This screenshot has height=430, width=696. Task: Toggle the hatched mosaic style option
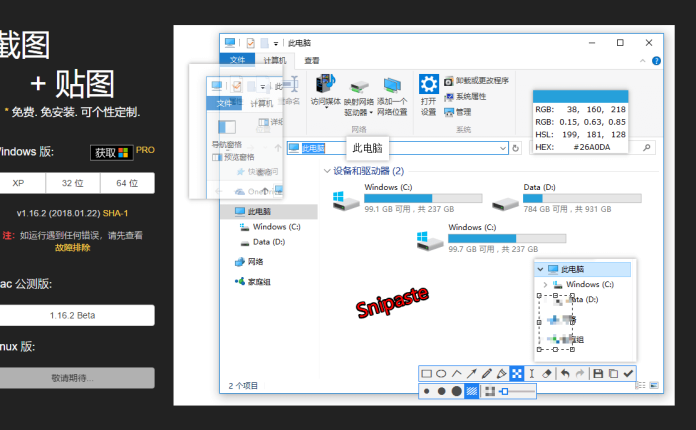click(471, 391)
